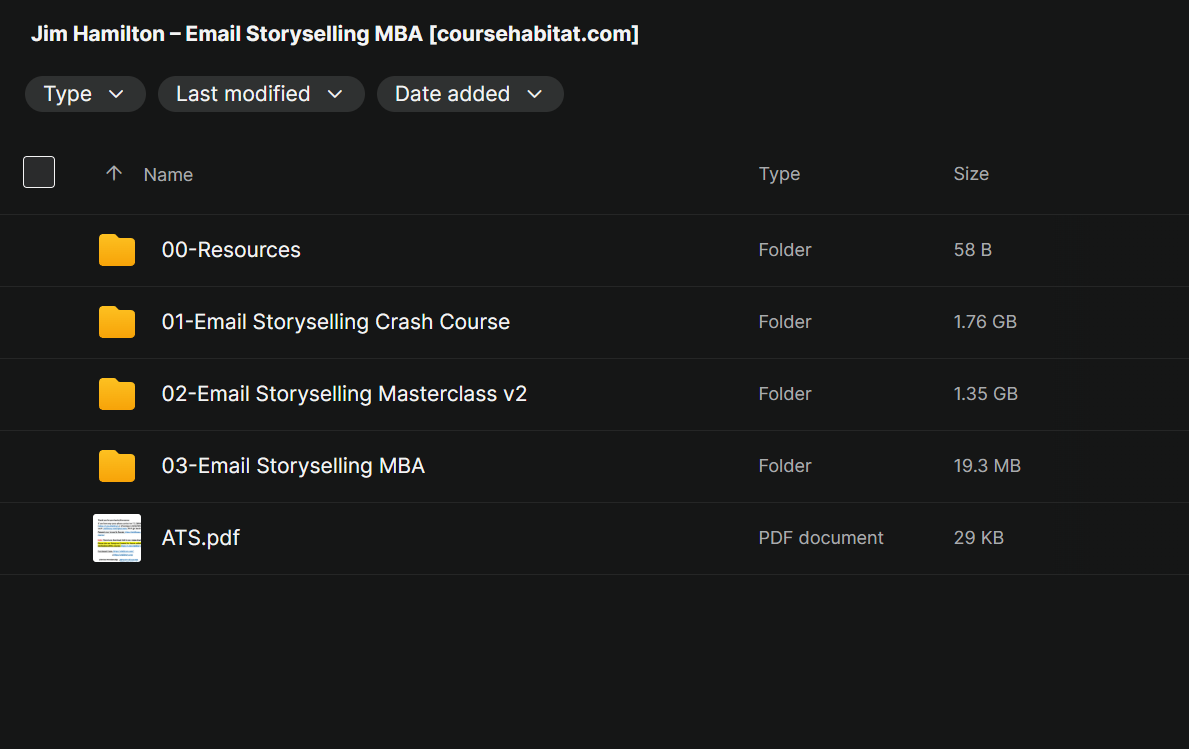Click the 01-Email Storyselling Crash Course folder icon

pos(117,322)
